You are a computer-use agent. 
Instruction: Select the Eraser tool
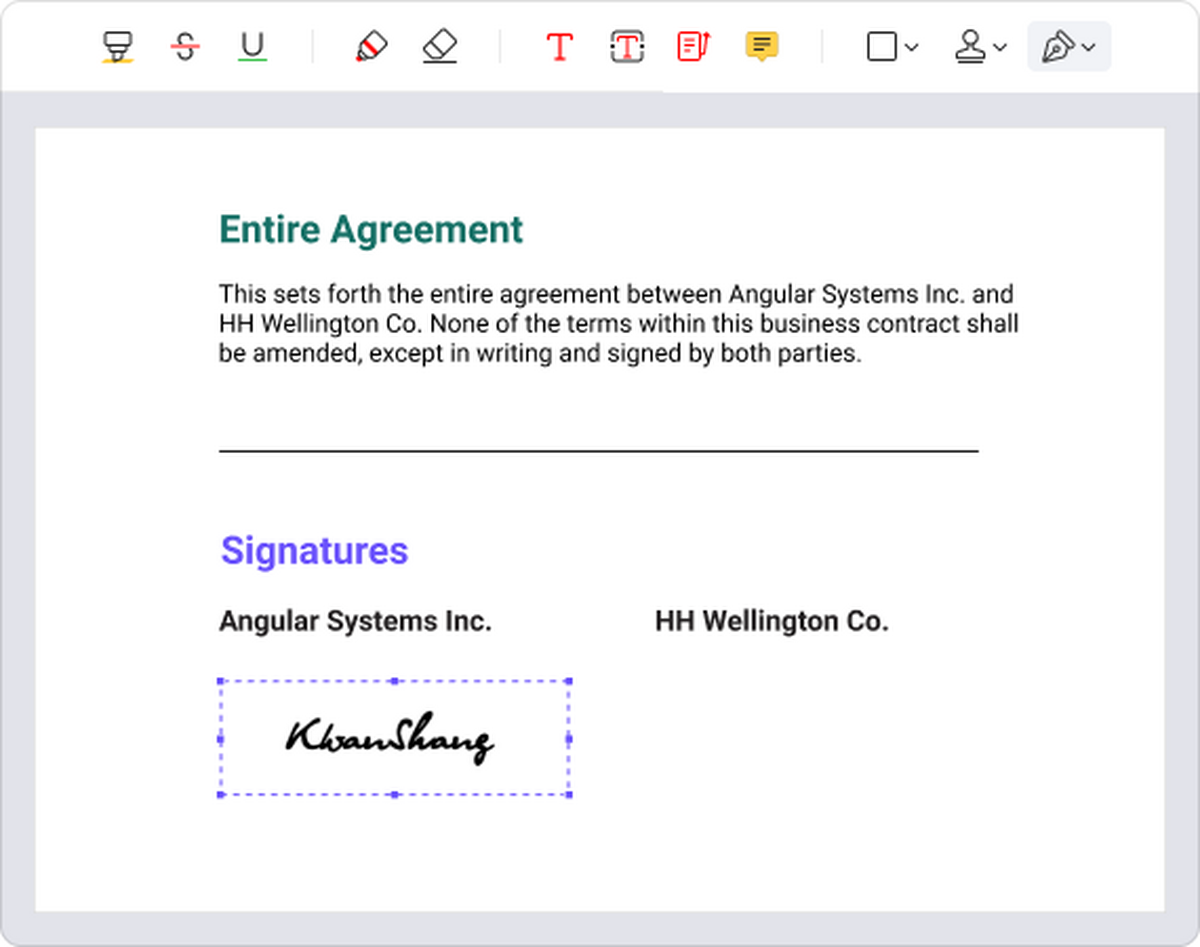click(439, 47)
